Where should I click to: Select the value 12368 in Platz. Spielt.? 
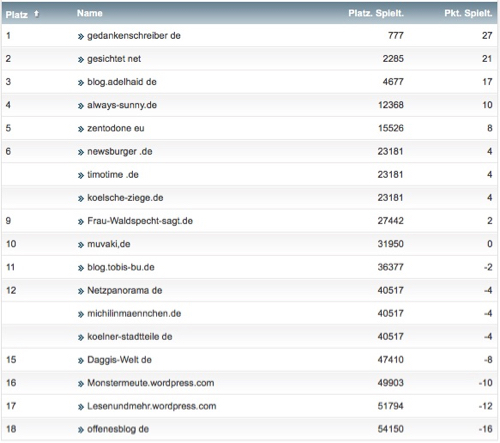[391, 105]
